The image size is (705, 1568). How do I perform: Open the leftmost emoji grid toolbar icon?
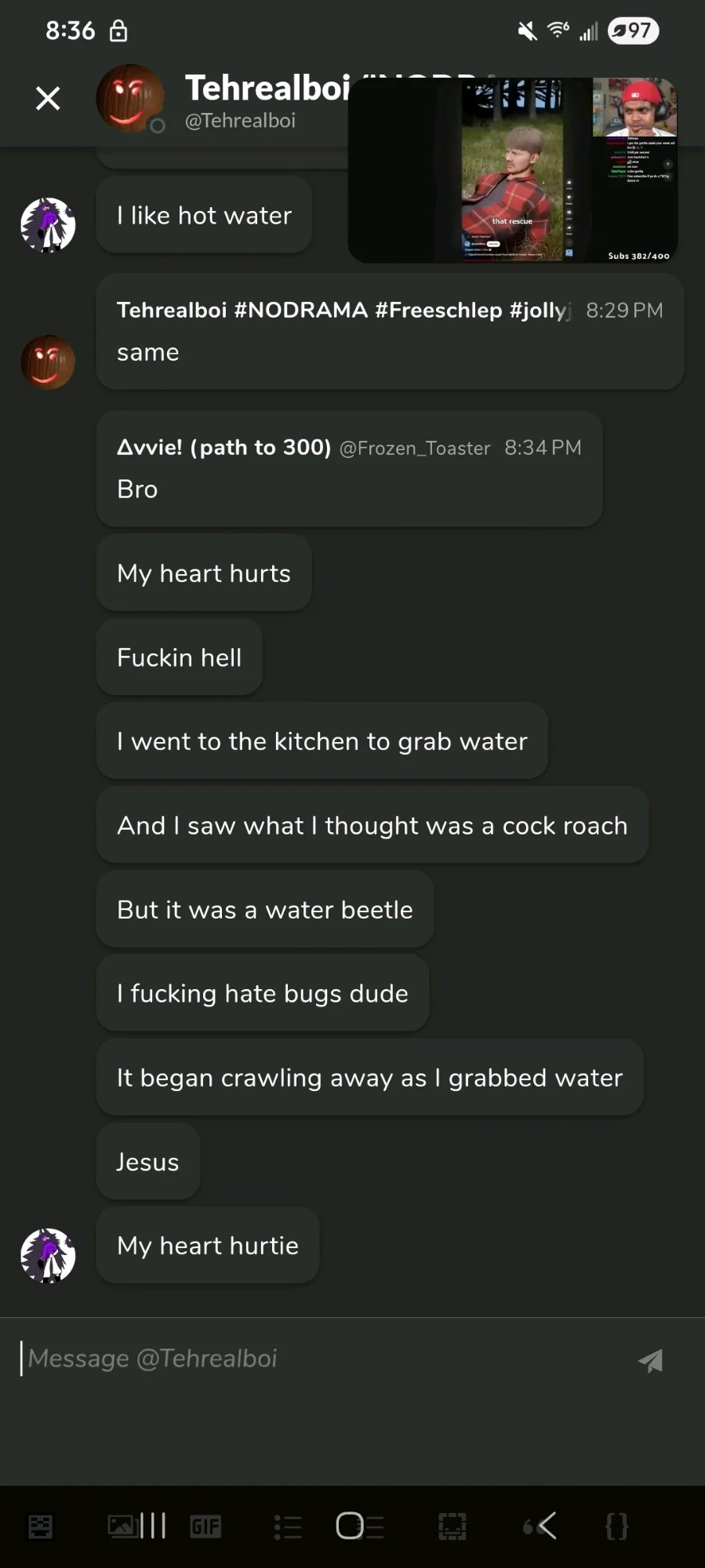(x=41, y=1526)
